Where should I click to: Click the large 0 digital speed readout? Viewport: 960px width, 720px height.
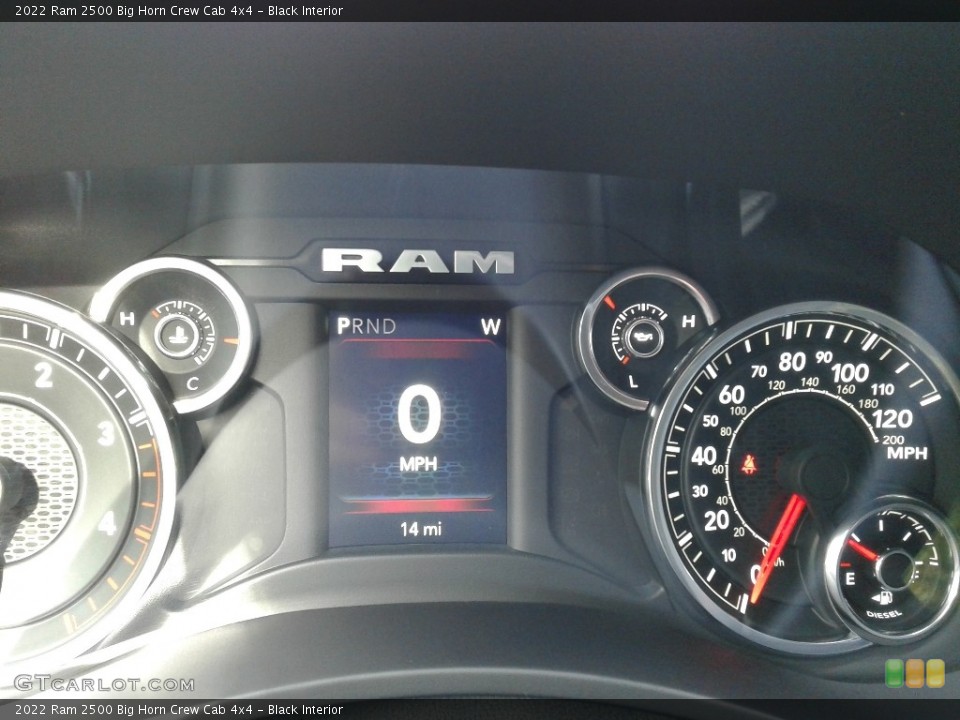click(419, 416)
